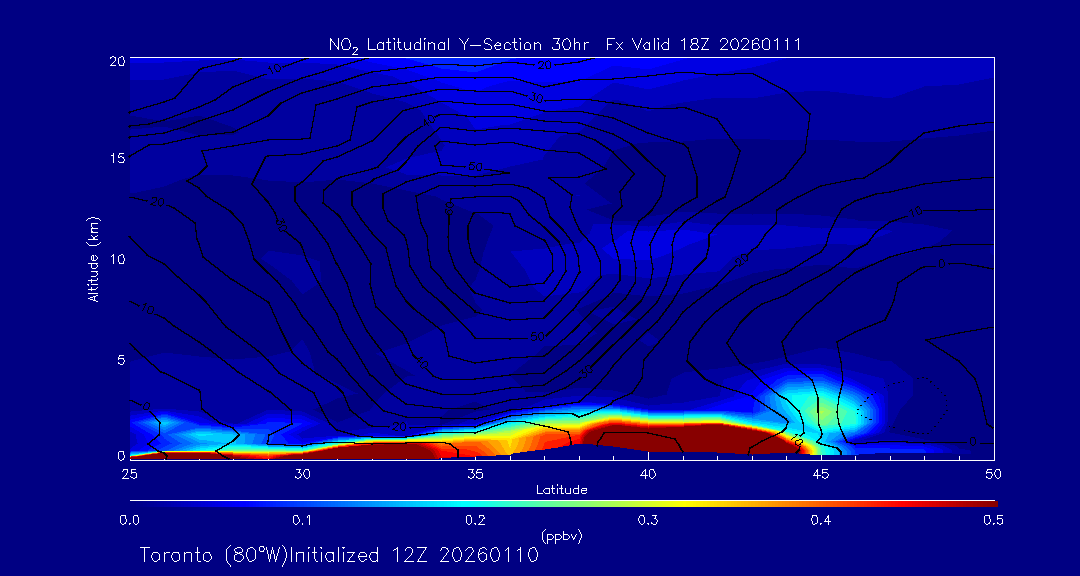Click altitude tick label 5

tap(120, 359)
